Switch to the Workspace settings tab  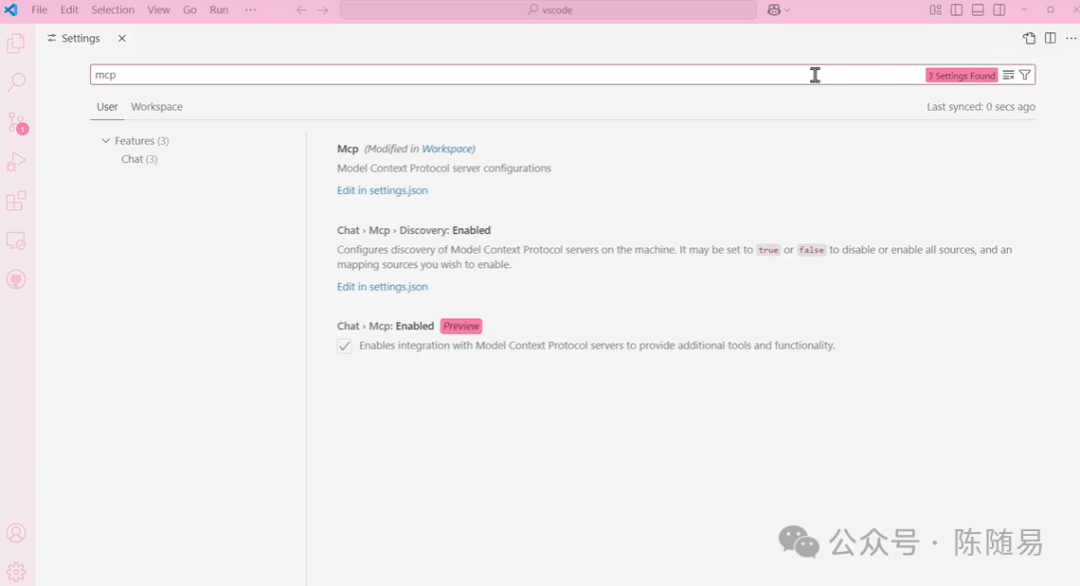(156, 107)
